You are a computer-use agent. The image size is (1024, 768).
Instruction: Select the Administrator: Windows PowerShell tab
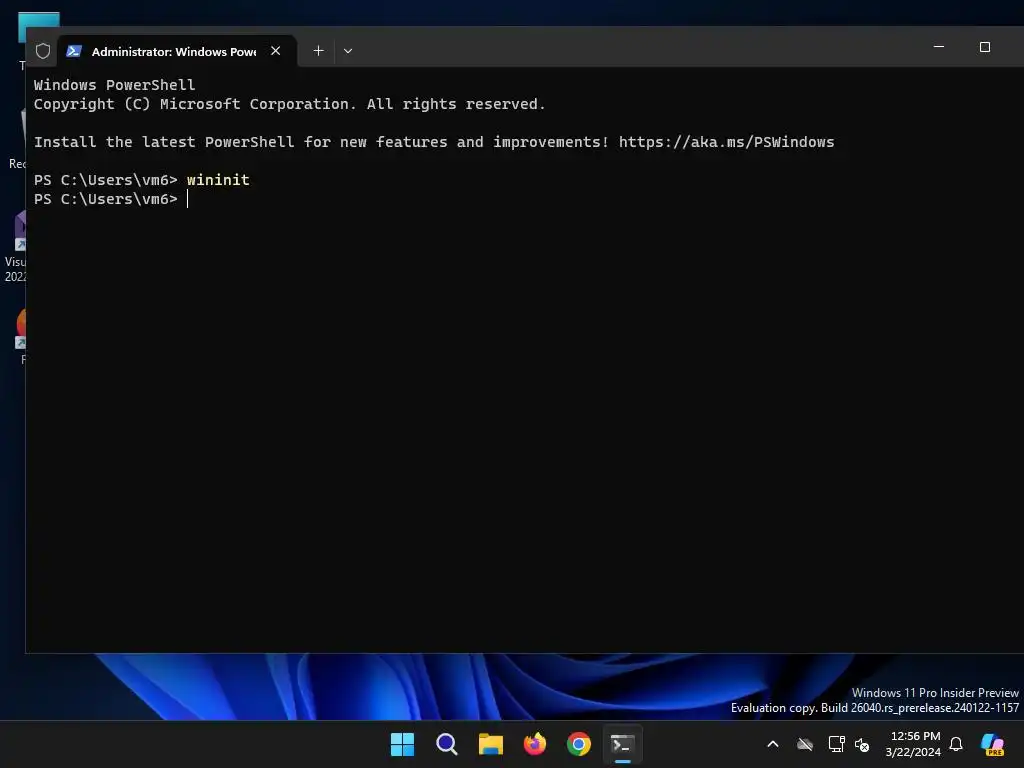click(177, 51)
